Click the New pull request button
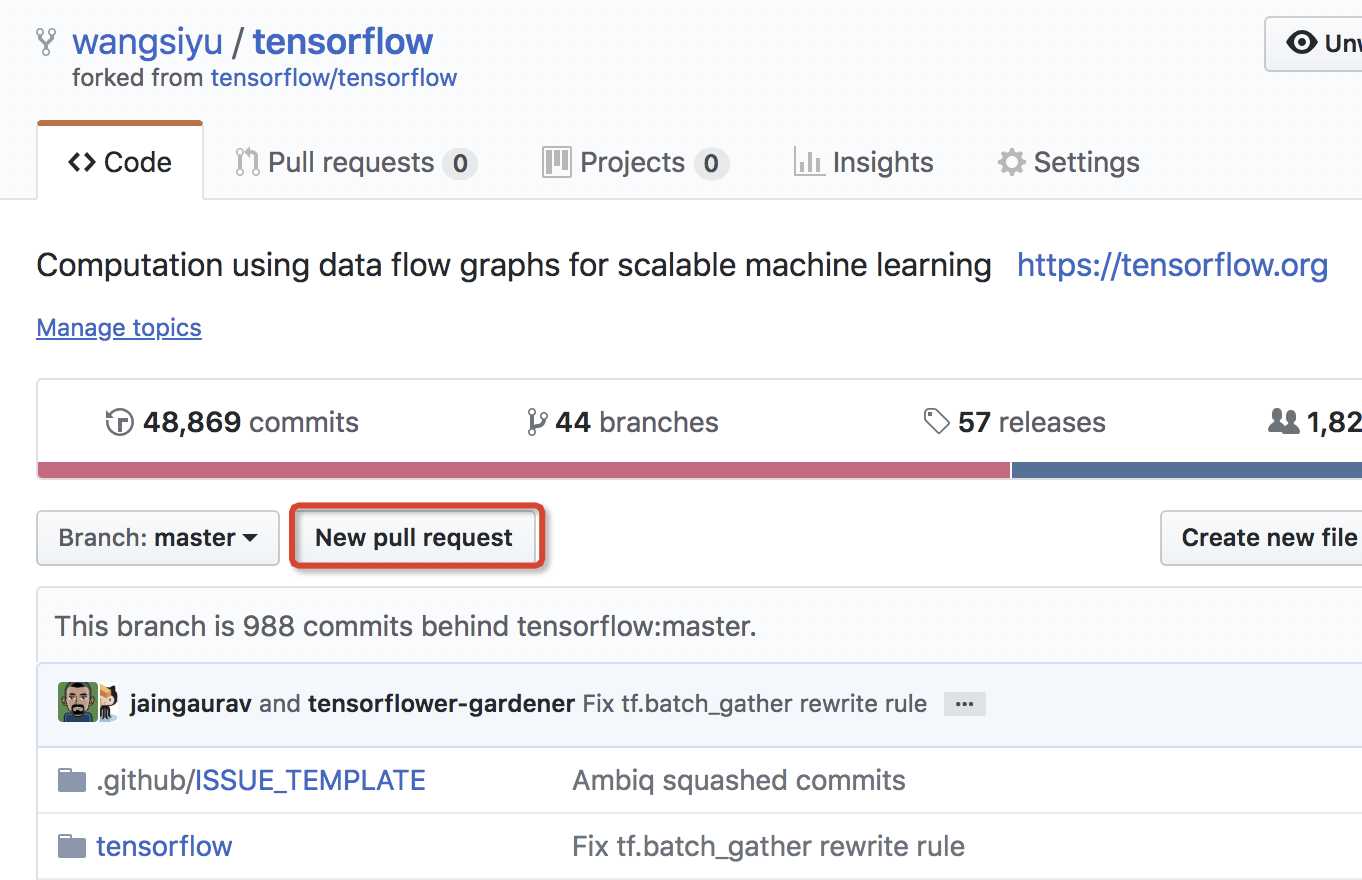1362x880 pixels. click(x=414, y=538)
